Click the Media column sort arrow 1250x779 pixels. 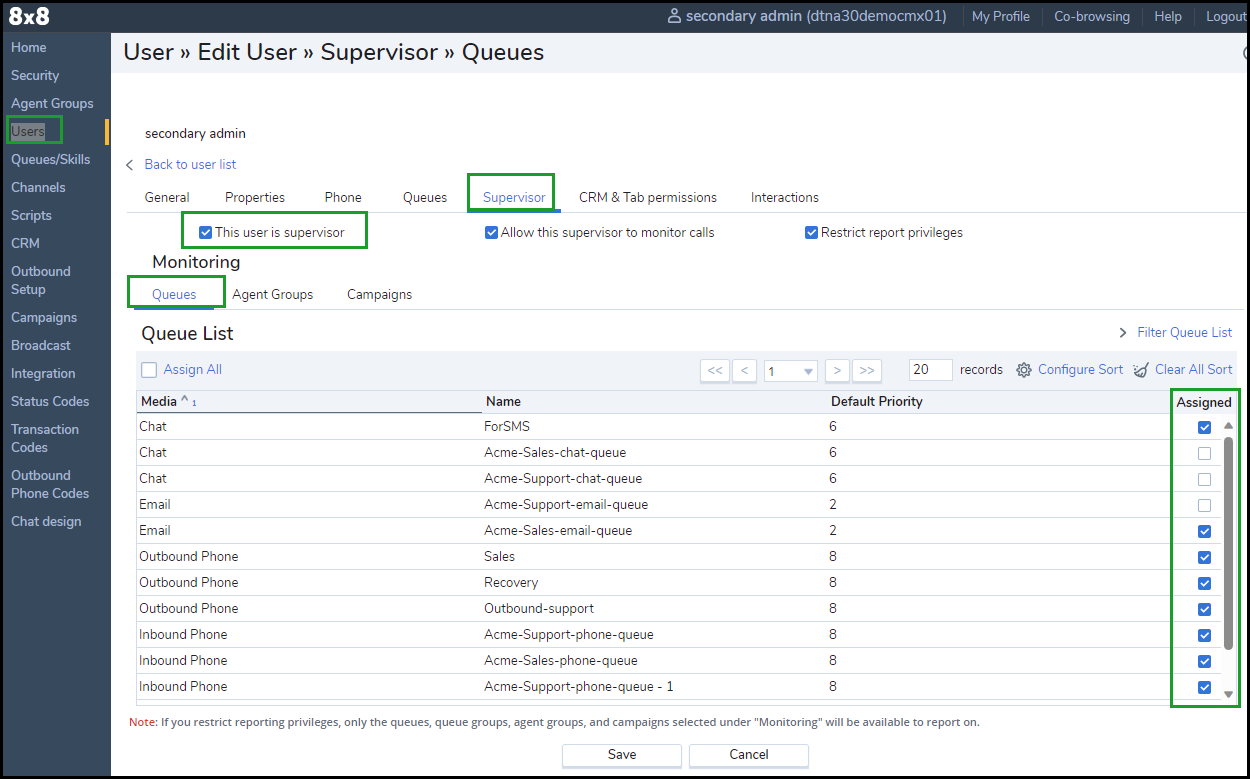click(185, 401)
